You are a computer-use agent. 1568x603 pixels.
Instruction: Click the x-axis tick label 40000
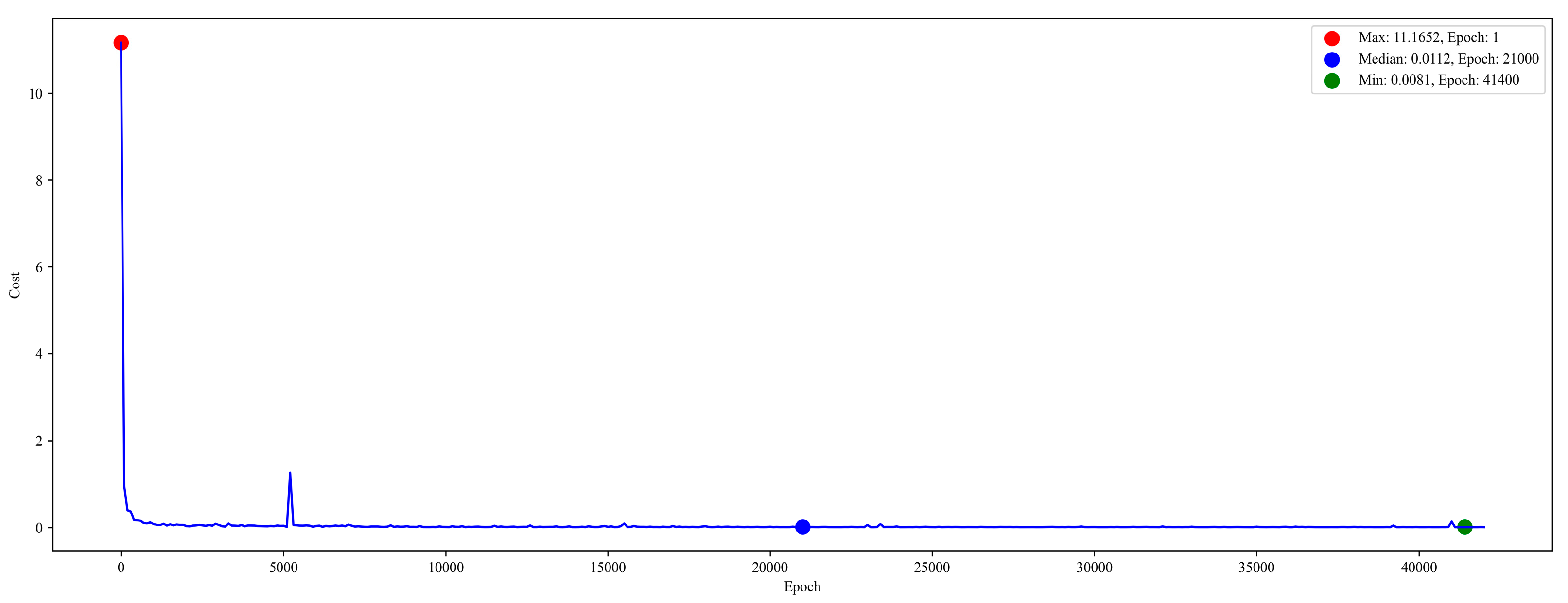point(1418,568)
